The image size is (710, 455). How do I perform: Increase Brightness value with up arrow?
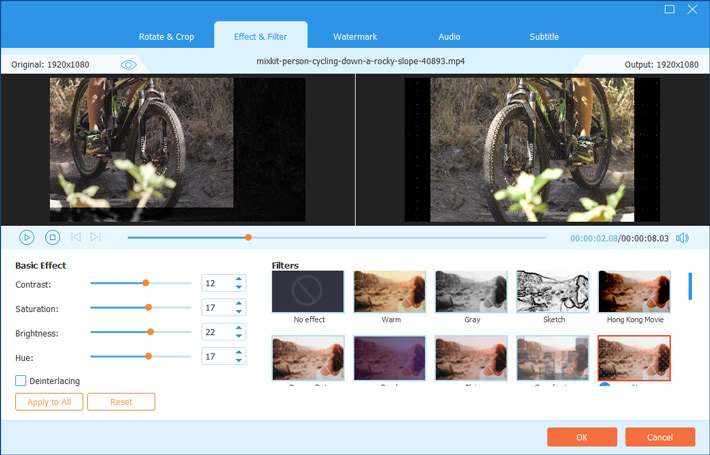[x=238, y=327]
